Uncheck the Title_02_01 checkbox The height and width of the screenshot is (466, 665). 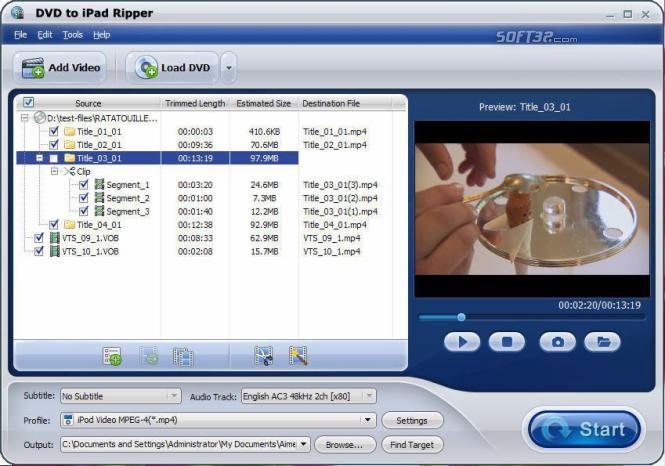click(x=54, y=145)
